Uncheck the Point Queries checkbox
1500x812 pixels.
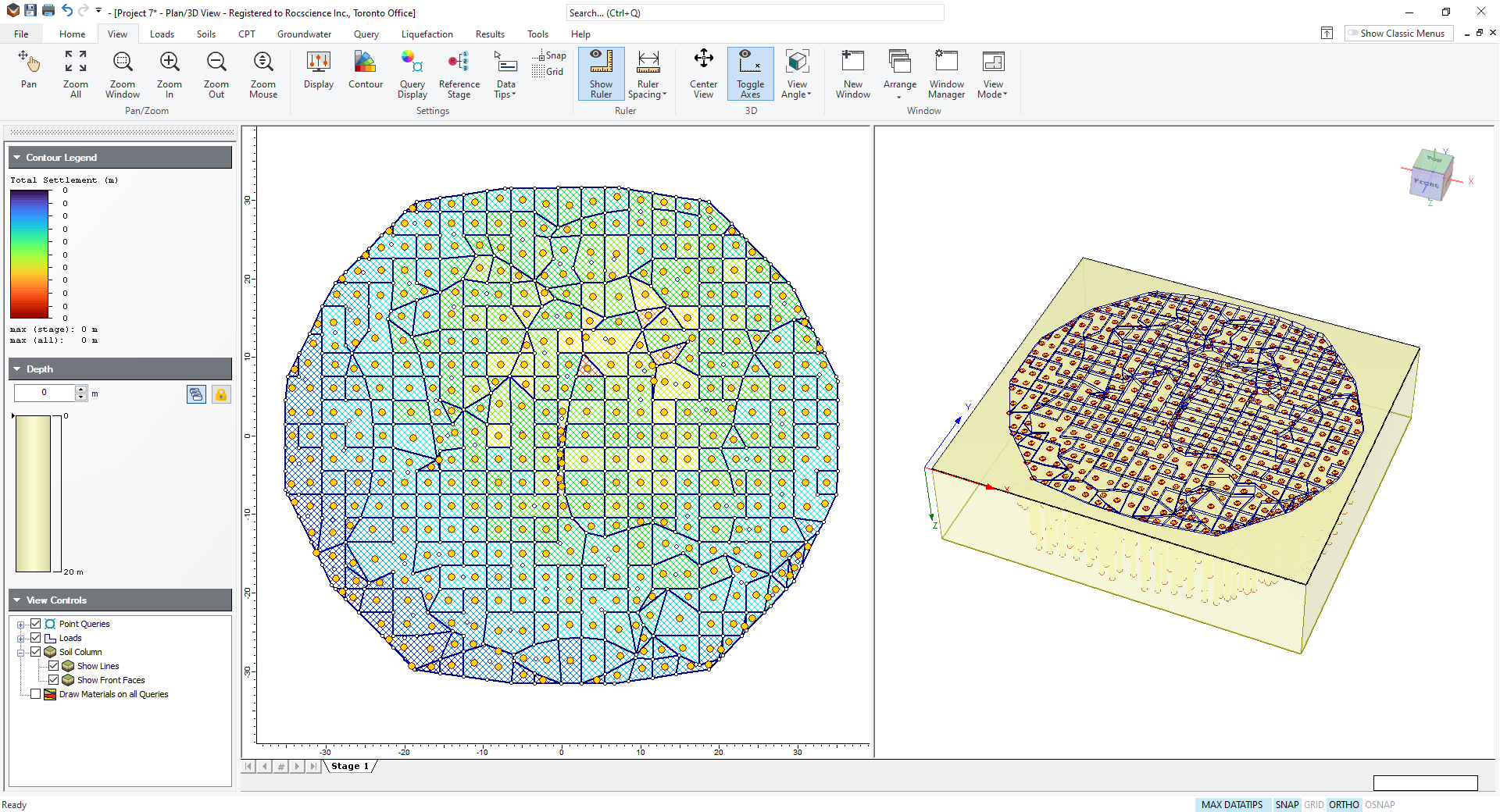coord(36,624)
